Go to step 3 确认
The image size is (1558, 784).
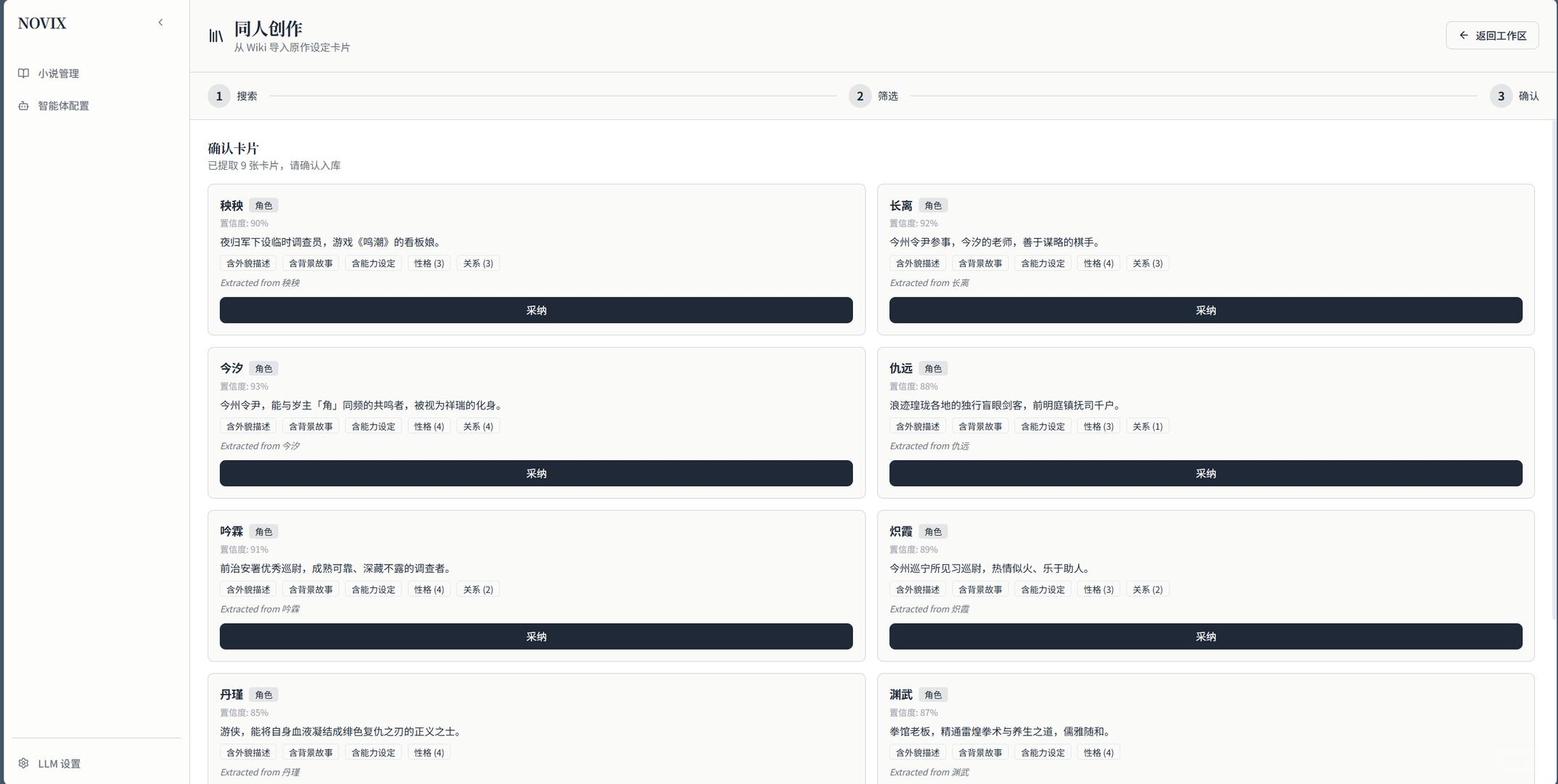(1514, 96)
